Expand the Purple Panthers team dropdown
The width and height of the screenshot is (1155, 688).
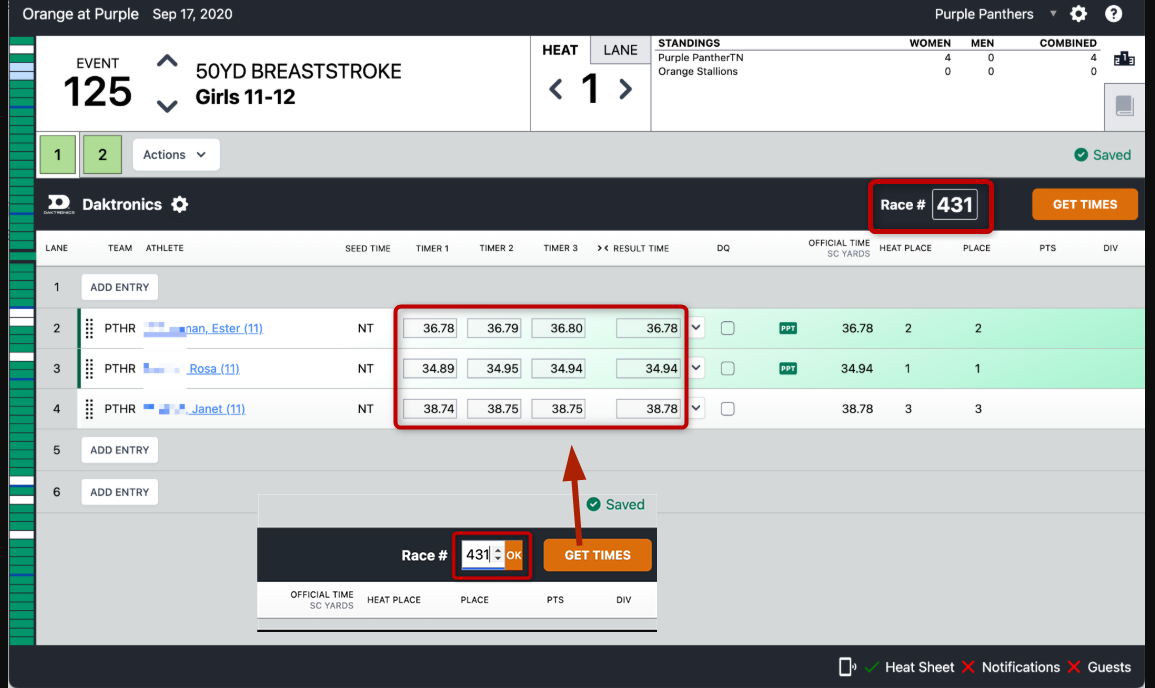click(x=1053, y=14)
